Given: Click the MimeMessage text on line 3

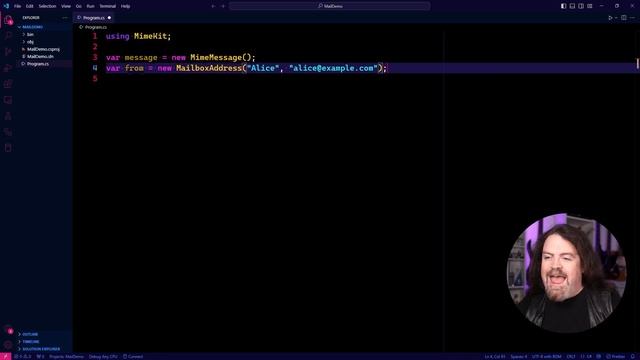Looking at the screenshot, I should [x=216, y=58].
